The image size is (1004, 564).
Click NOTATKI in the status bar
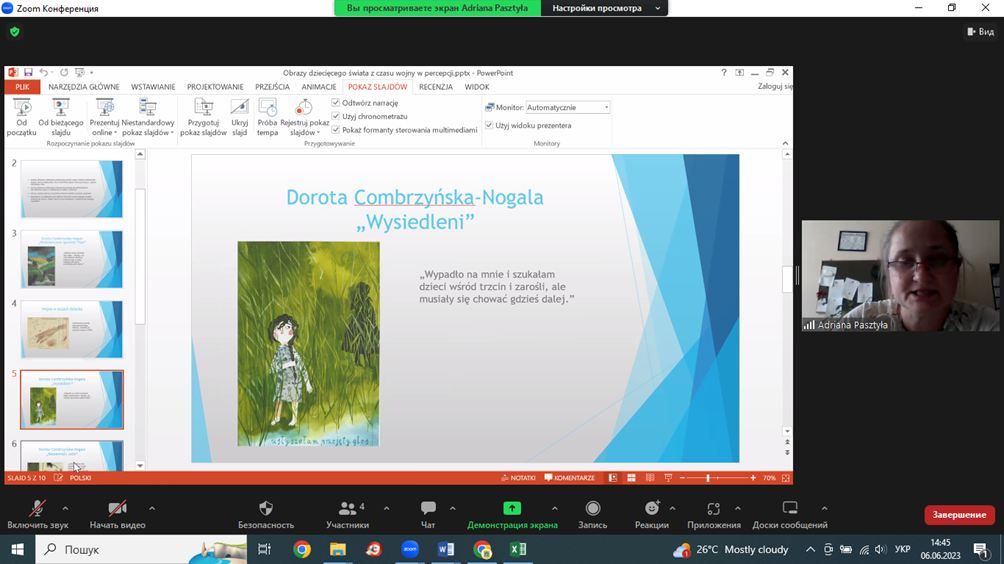(518, 478)
